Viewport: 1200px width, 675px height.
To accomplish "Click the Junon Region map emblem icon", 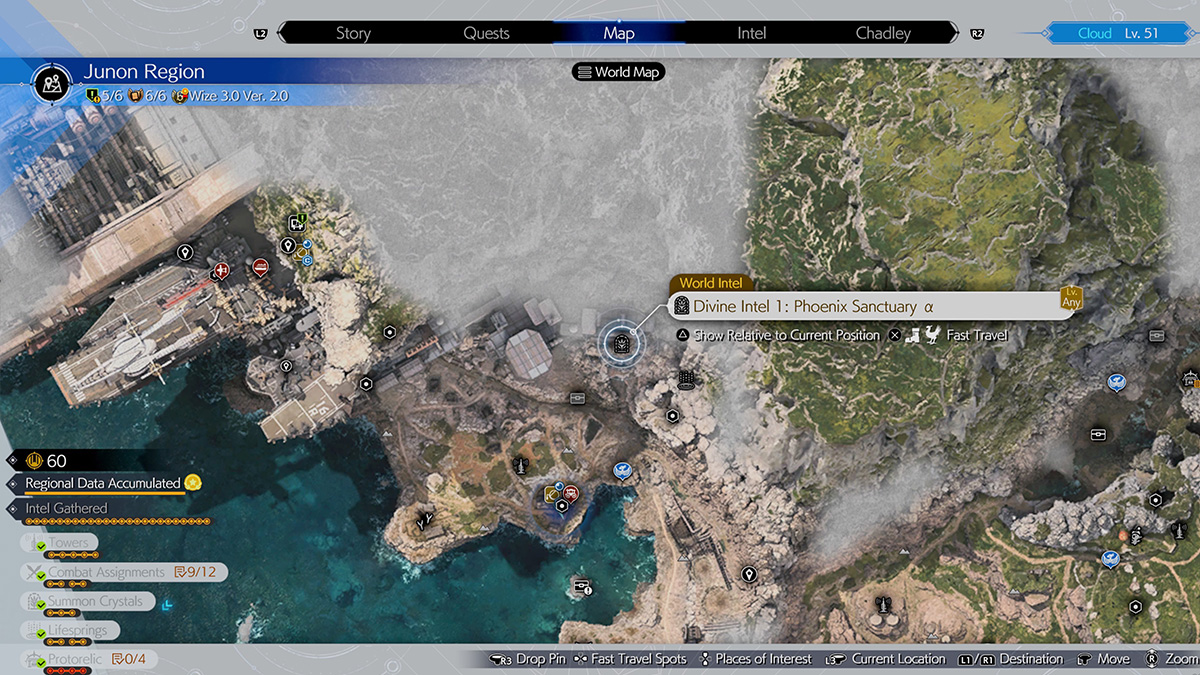I will click(x=49, y=84).
